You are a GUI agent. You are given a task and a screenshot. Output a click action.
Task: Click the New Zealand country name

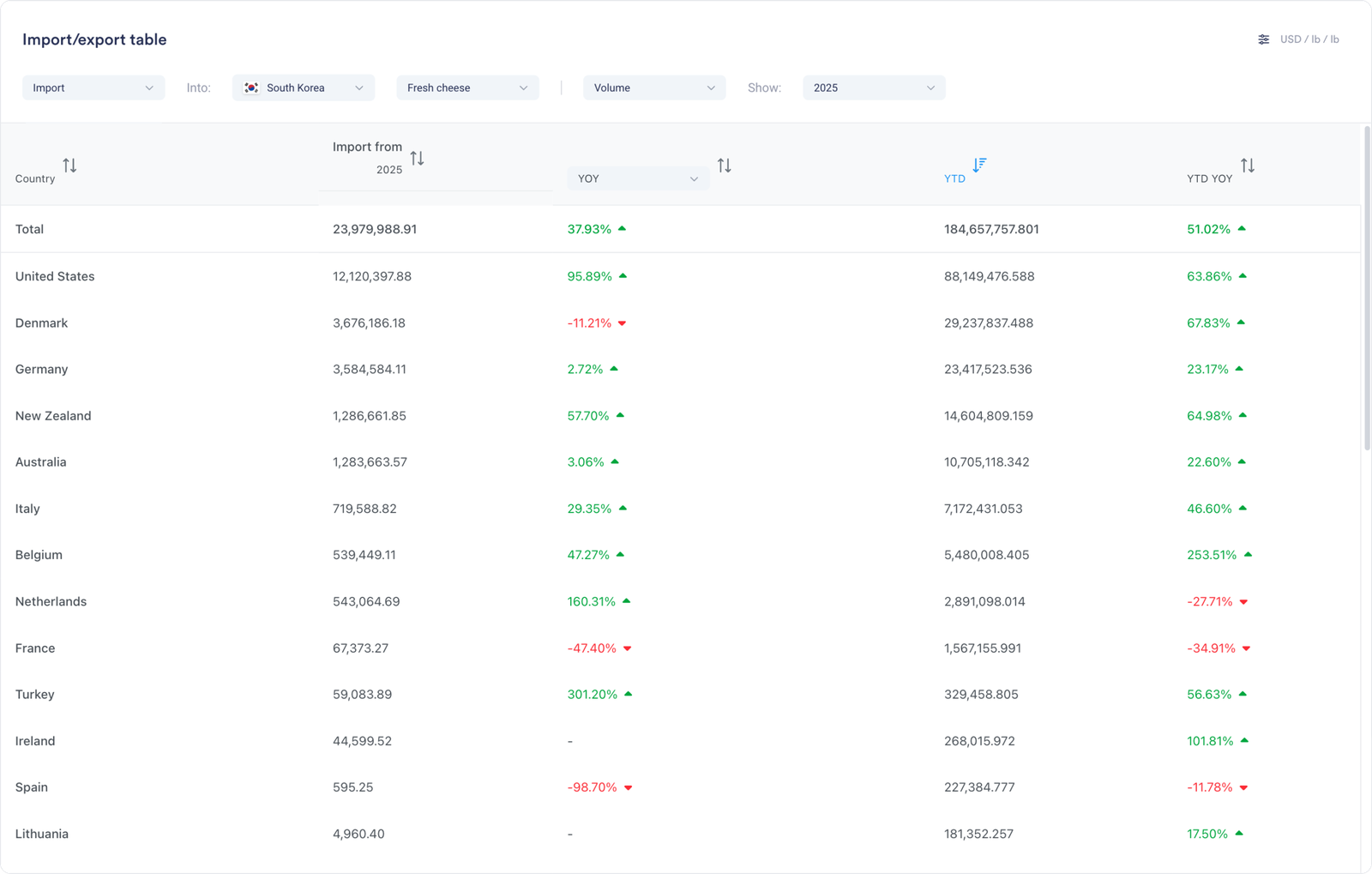click(x=53, y=416)
